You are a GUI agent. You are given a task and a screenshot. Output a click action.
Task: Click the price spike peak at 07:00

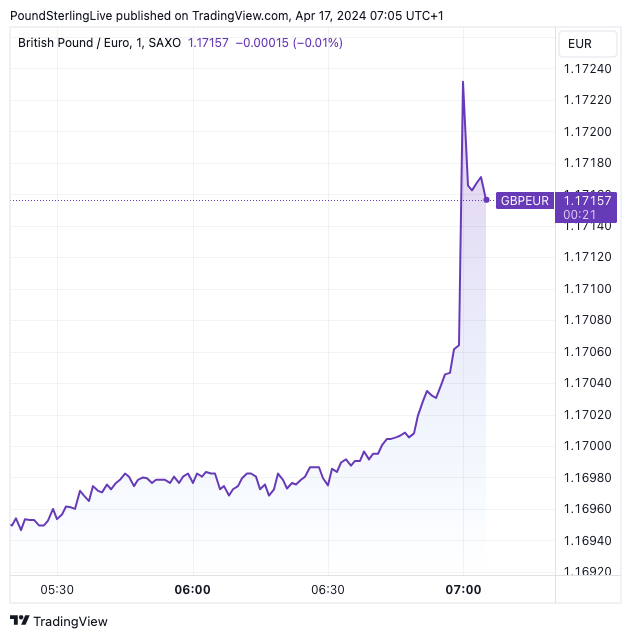[x=463, y=81]
